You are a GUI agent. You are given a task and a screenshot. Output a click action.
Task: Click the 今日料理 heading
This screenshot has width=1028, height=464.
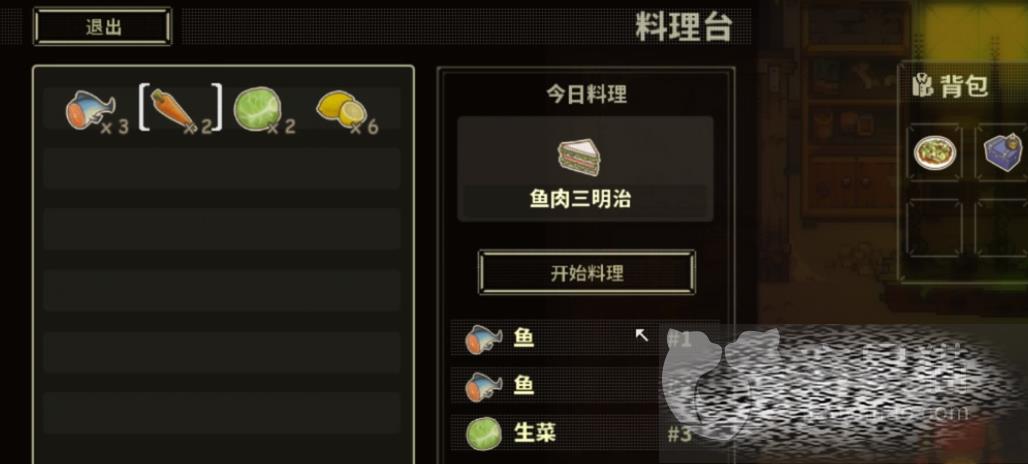coord(586,94)
